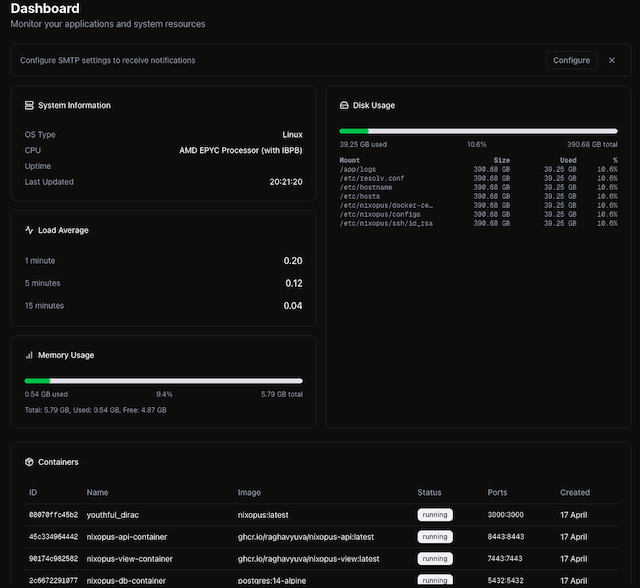Click the /etc/nixopus/configs mount row
This screenshot has width=640, height=588.
coord(478,214)
